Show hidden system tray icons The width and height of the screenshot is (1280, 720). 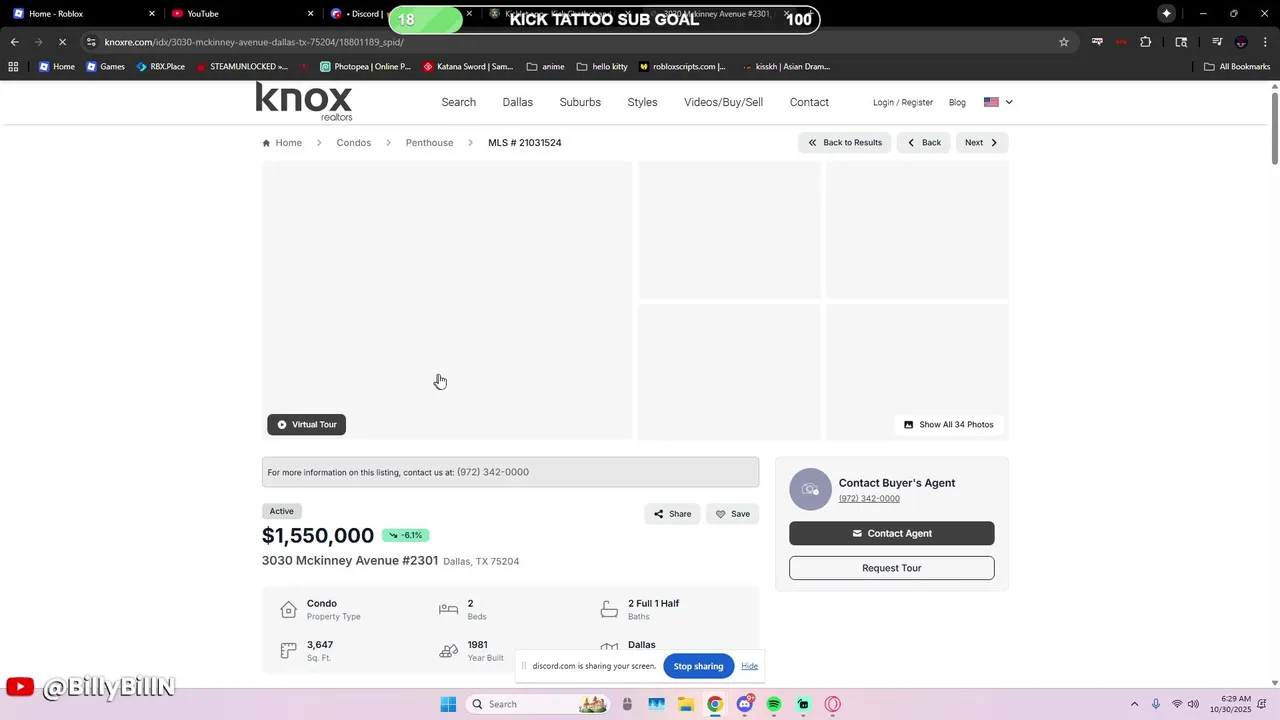coord(1134,704)
